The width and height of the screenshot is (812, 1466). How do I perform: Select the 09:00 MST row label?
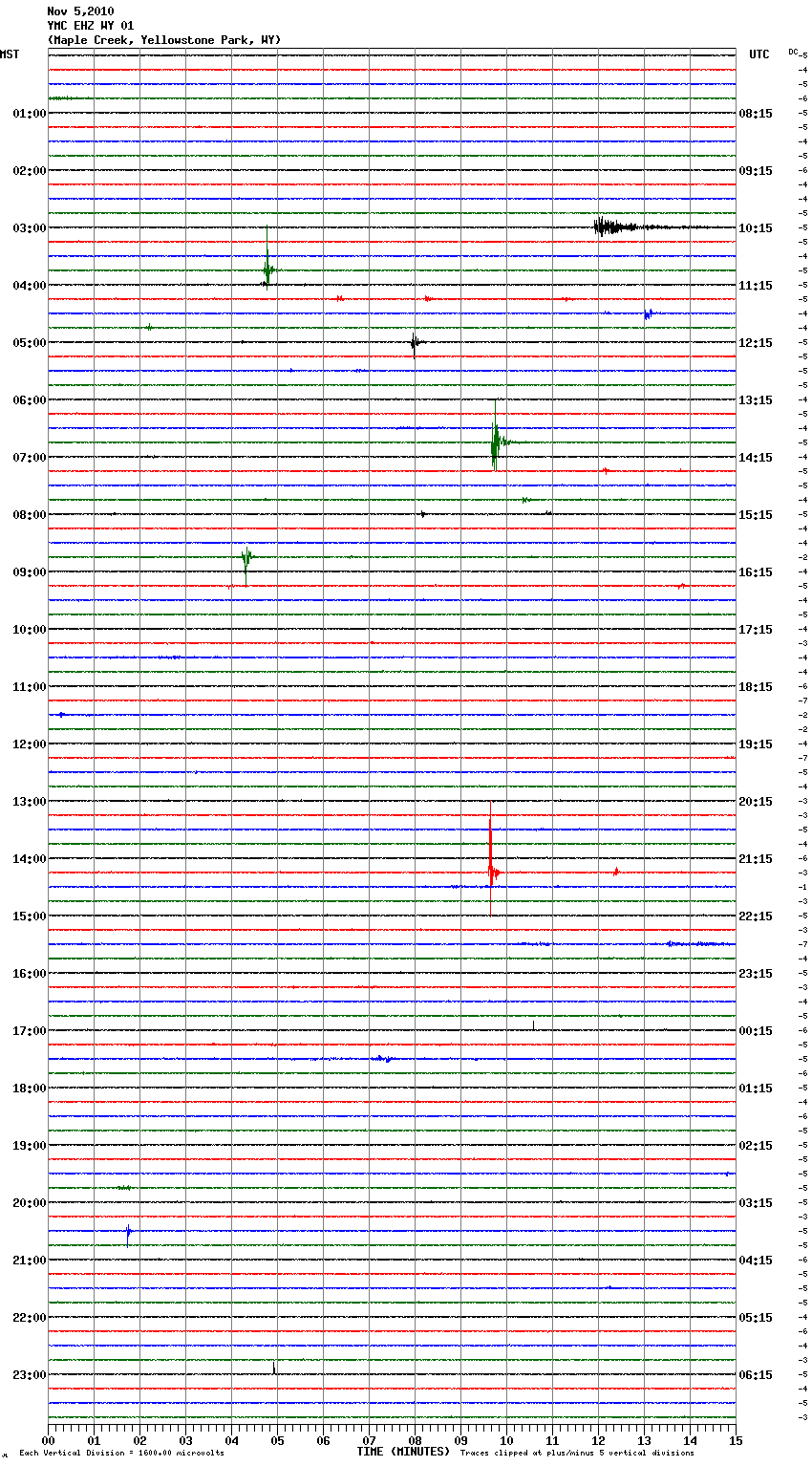[30, 571]
